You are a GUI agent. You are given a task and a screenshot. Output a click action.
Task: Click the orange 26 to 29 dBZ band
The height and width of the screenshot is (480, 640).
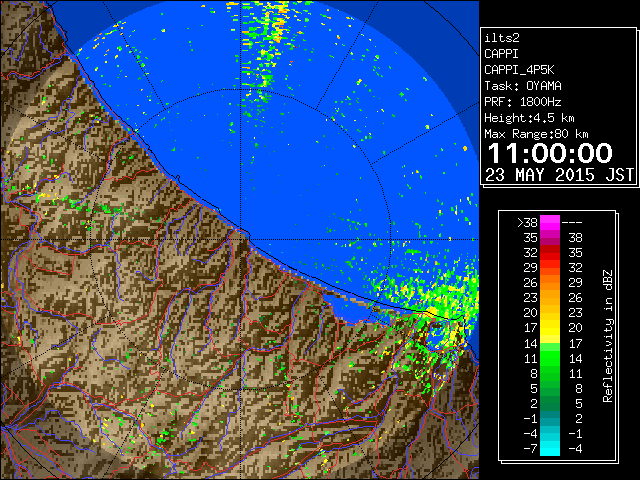[x=550, y=283]
